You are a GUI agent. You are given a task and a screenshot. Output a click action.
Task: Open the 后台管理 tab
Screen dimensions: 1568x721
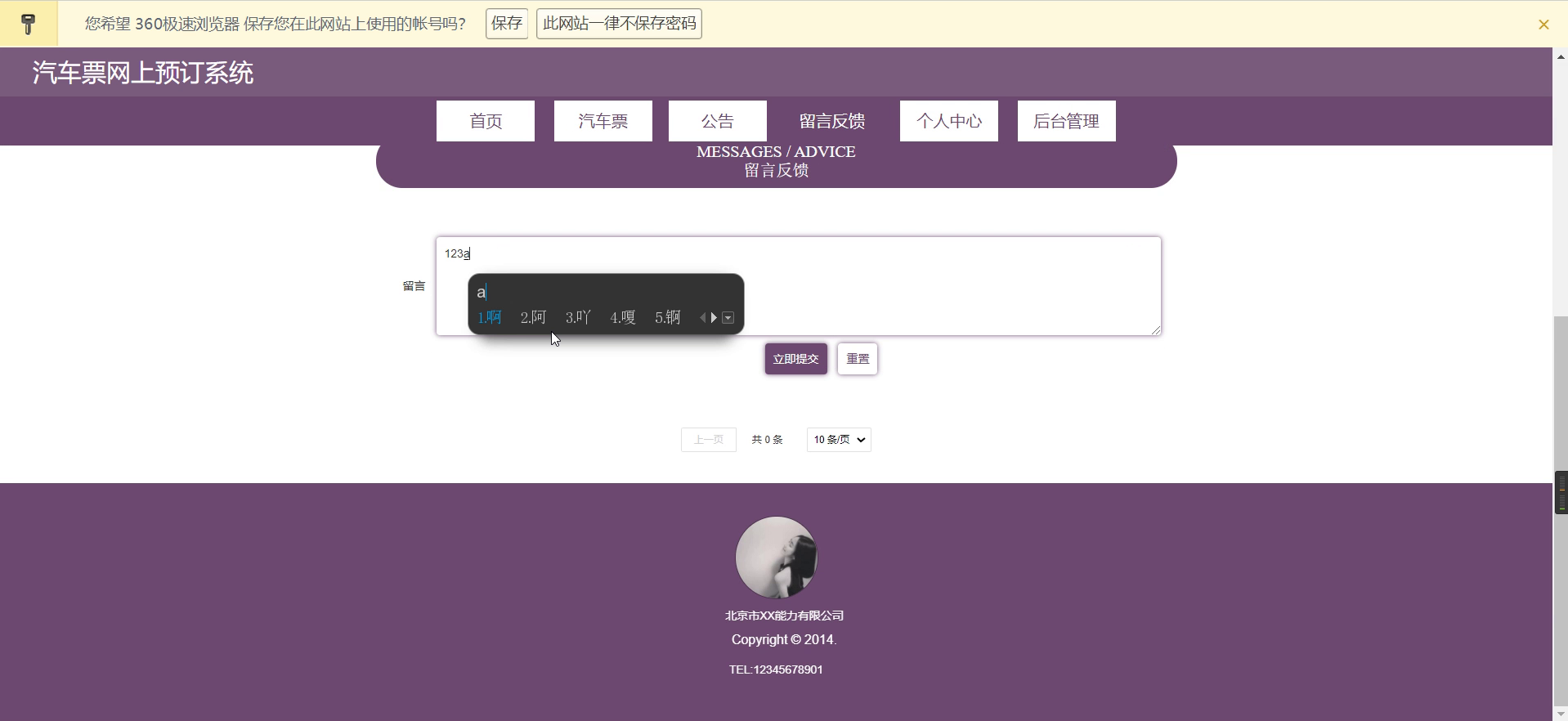coord(1067,121)
